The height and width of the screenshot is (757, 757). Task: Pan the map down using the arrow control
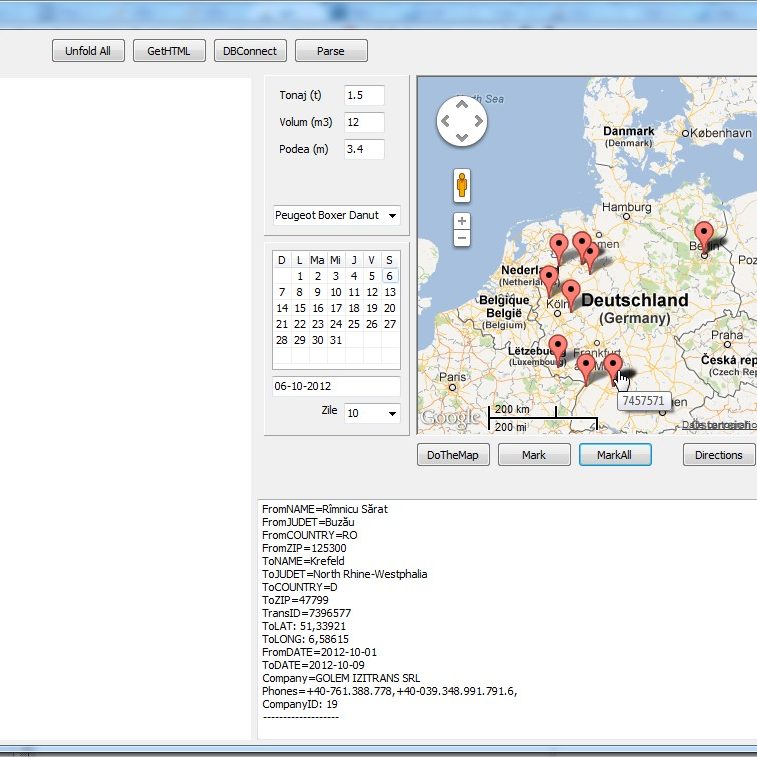461,139
